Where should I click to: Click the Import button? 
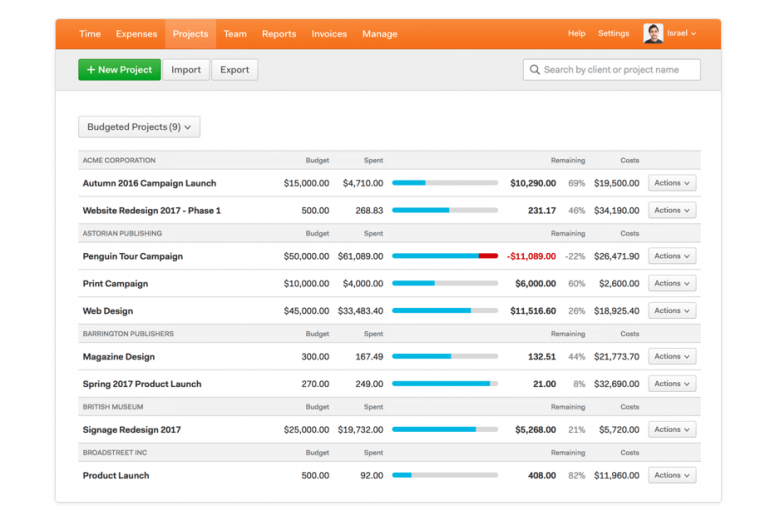pos(186,70)
